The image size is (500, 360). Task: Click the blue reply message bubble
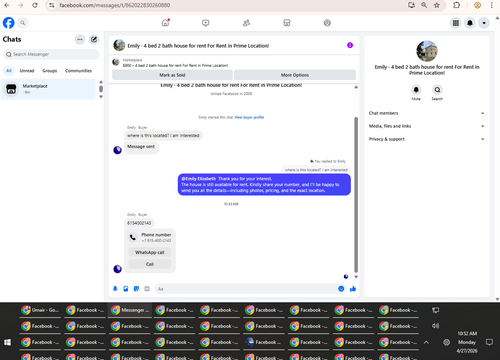(264, 185)
